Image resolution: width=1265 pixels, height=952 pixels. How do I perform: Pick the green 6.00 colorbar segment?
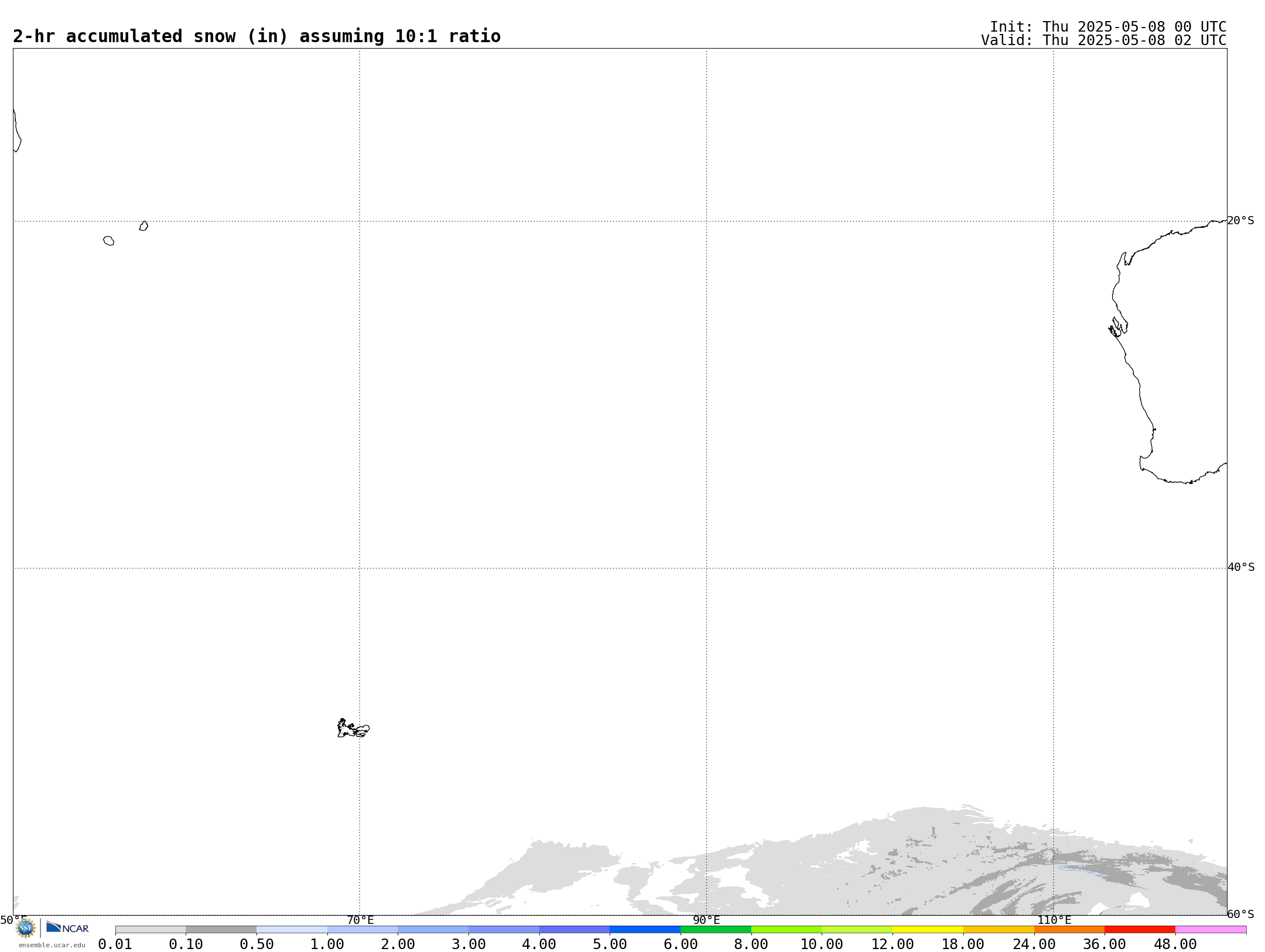coord(716,930)
